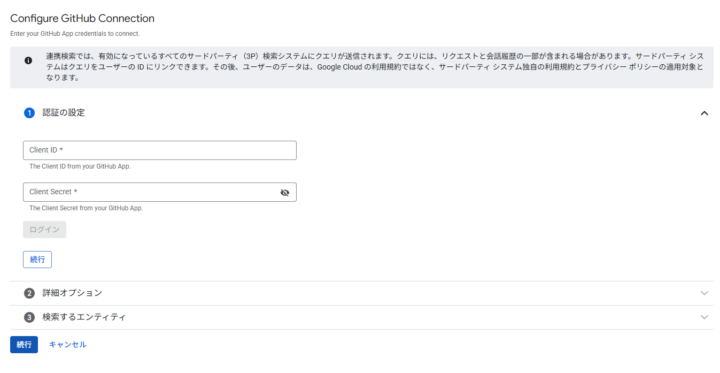Screen dimensions: 720x373
Task: Click step 1 number badge for 認証の設定
Action: tap(29, 113)
